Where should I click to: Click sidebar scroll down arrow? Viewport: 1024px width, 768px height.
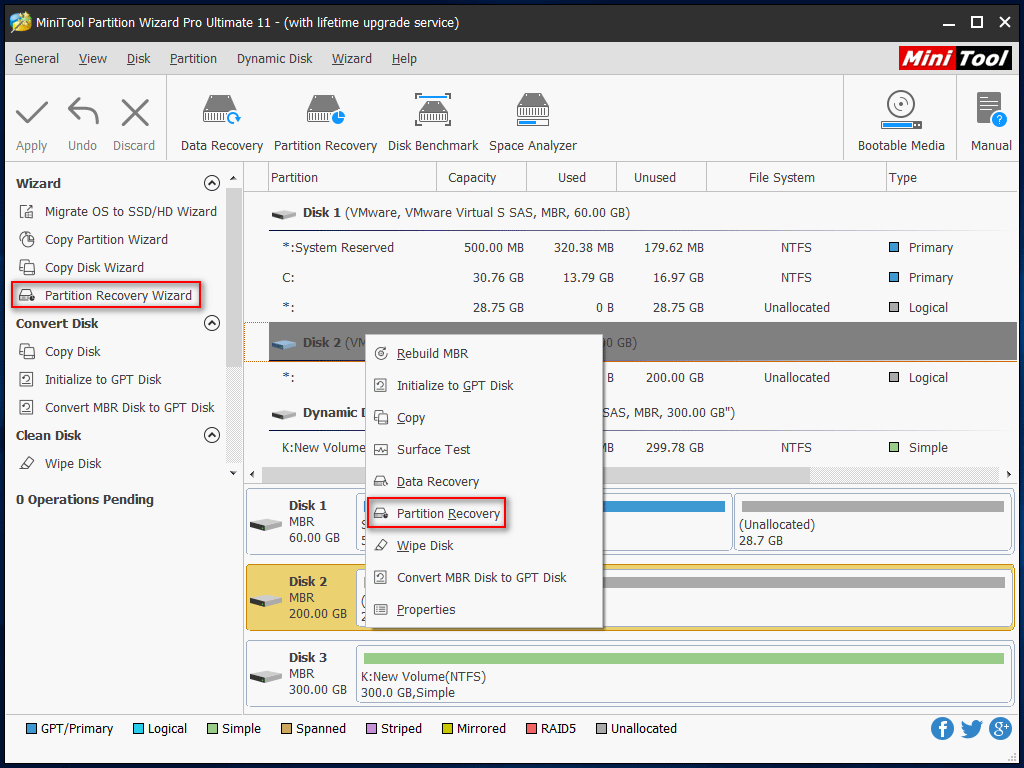coord(233,473)
